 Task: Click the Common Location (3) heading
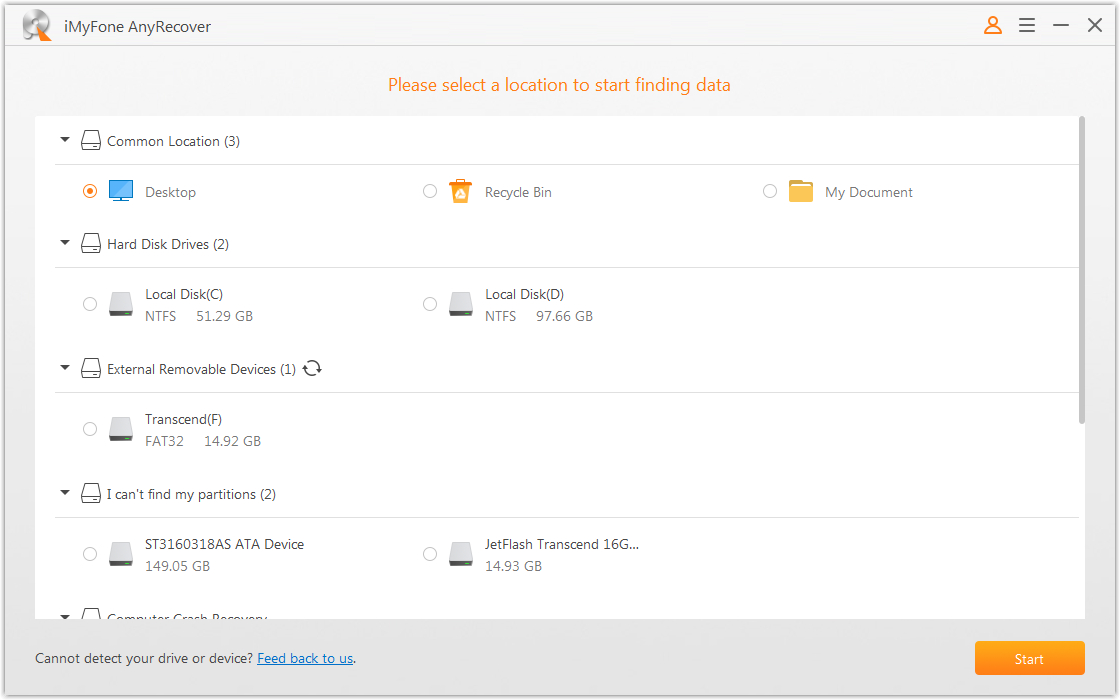click(174, 141)
